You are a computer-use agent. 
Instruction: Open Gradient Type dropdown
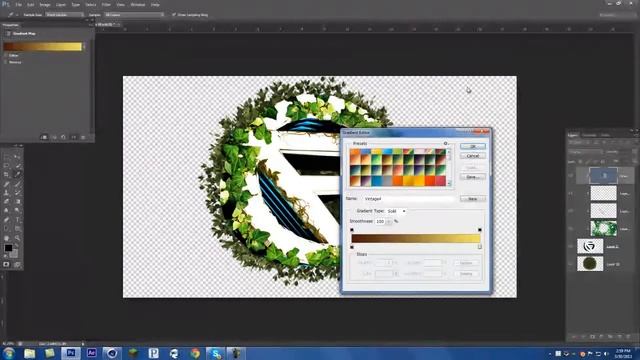coord(396,211)
